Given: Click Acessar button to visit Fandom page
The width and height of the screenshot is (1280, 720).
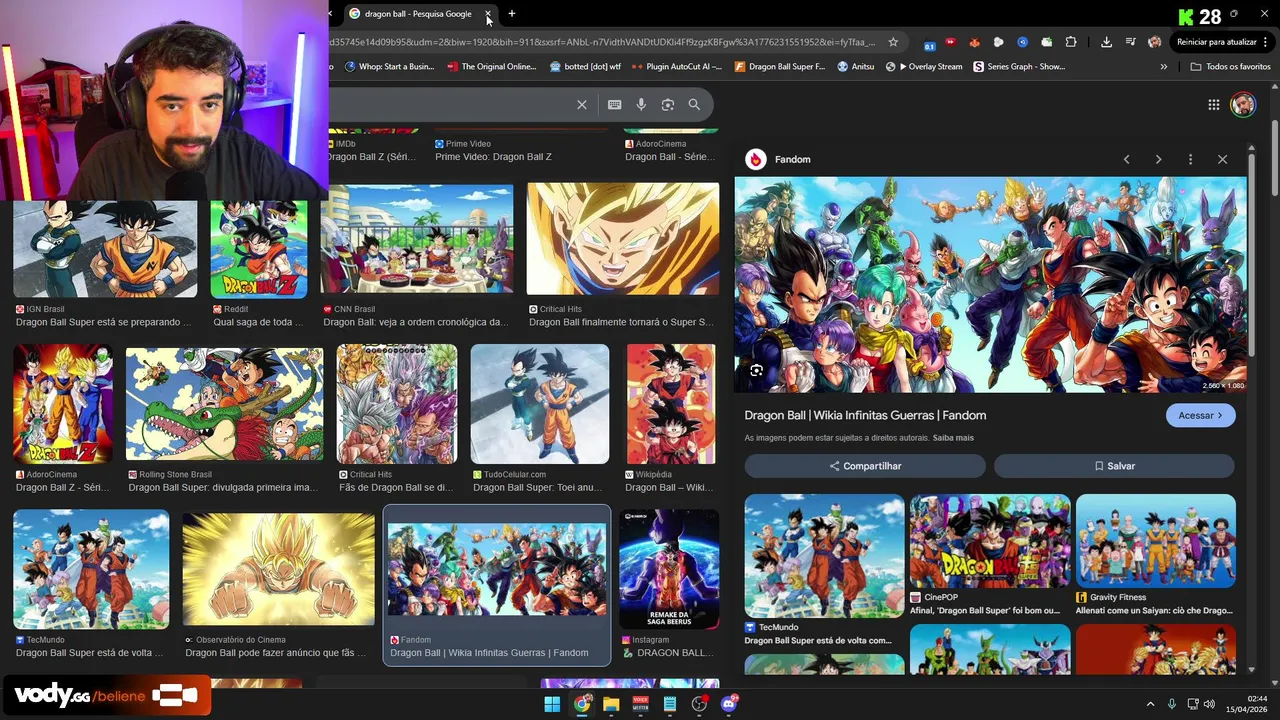Looking at the screenshot, I should [x=1200, y=416].
